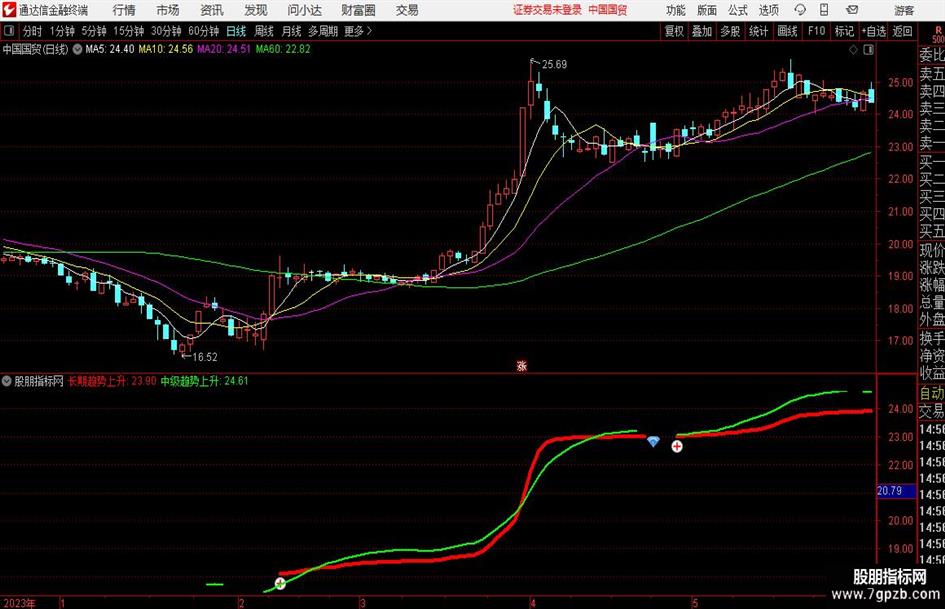This screenshot has width=945, height=609.
Task: Expand the 中国国贸(日线) indicator dropdown arrow
Action: [x=77, y=49]
